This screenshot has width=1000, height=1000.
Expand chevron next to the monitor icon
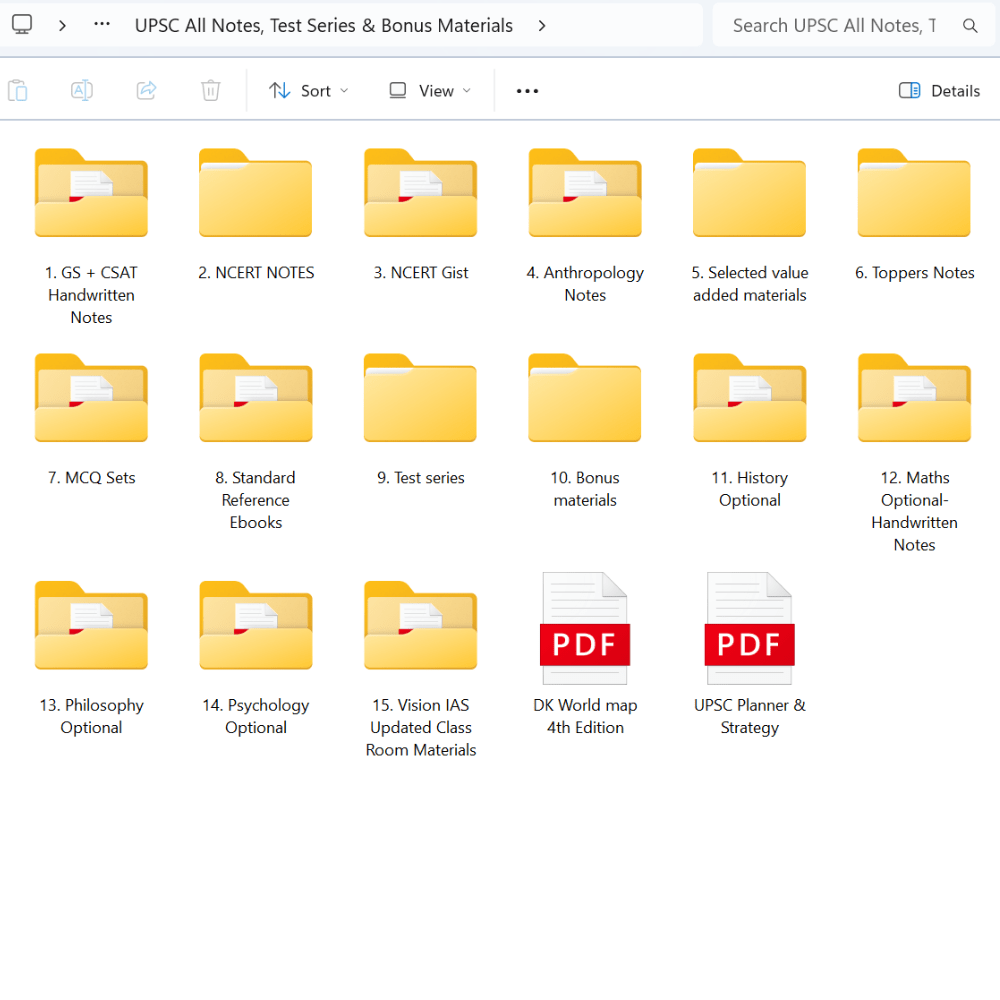click(x=62, y=25)
